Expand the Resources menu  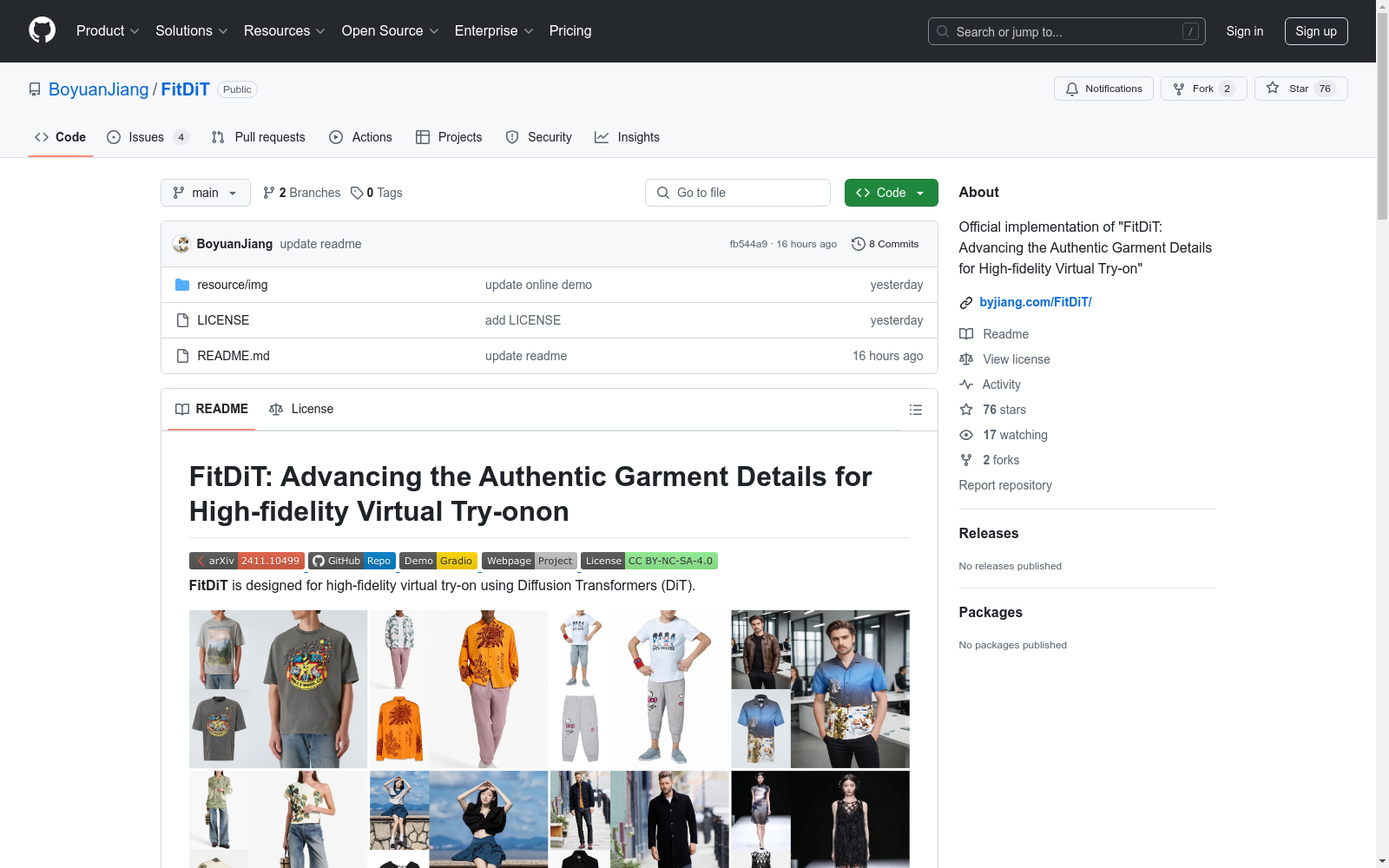coord(285,30)
